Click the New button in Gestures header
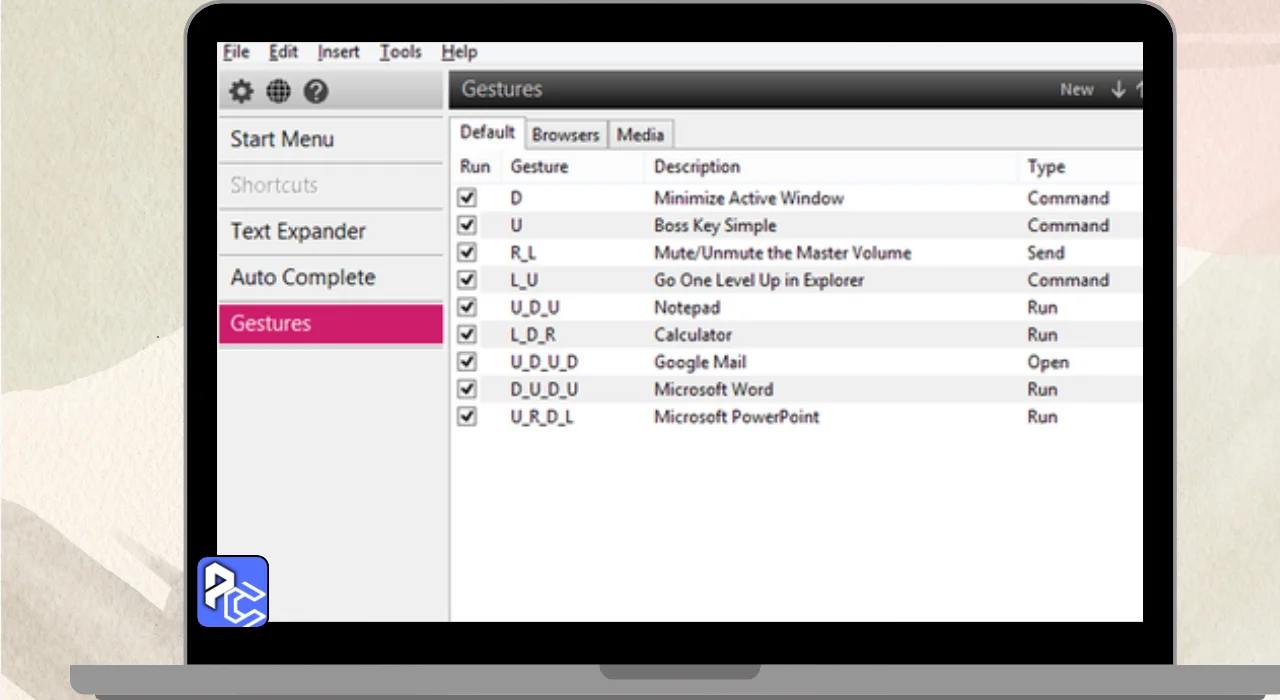The image size is (1280, 700). [1076, 90]
